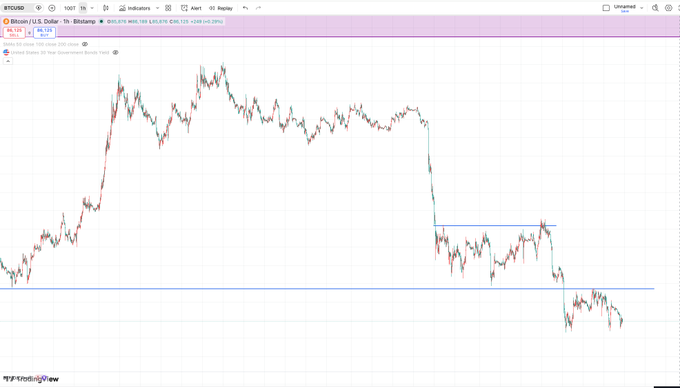Open the quick search magnifier icon
The image size is (680, 388).
[655, 8]
